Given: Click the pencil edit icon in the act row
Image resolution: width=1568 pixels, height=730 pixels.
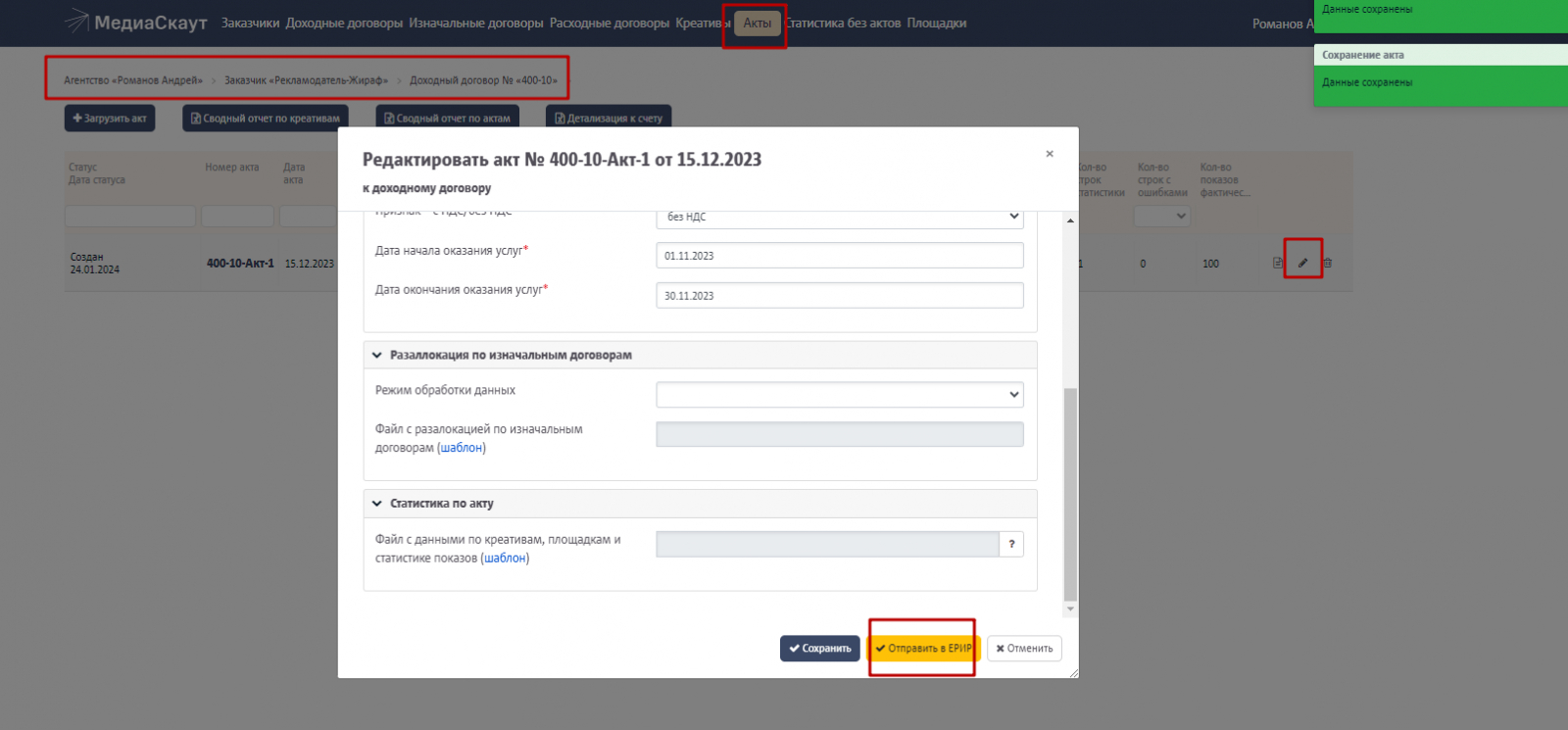Looking at the screenshot, I should 1303,263.
